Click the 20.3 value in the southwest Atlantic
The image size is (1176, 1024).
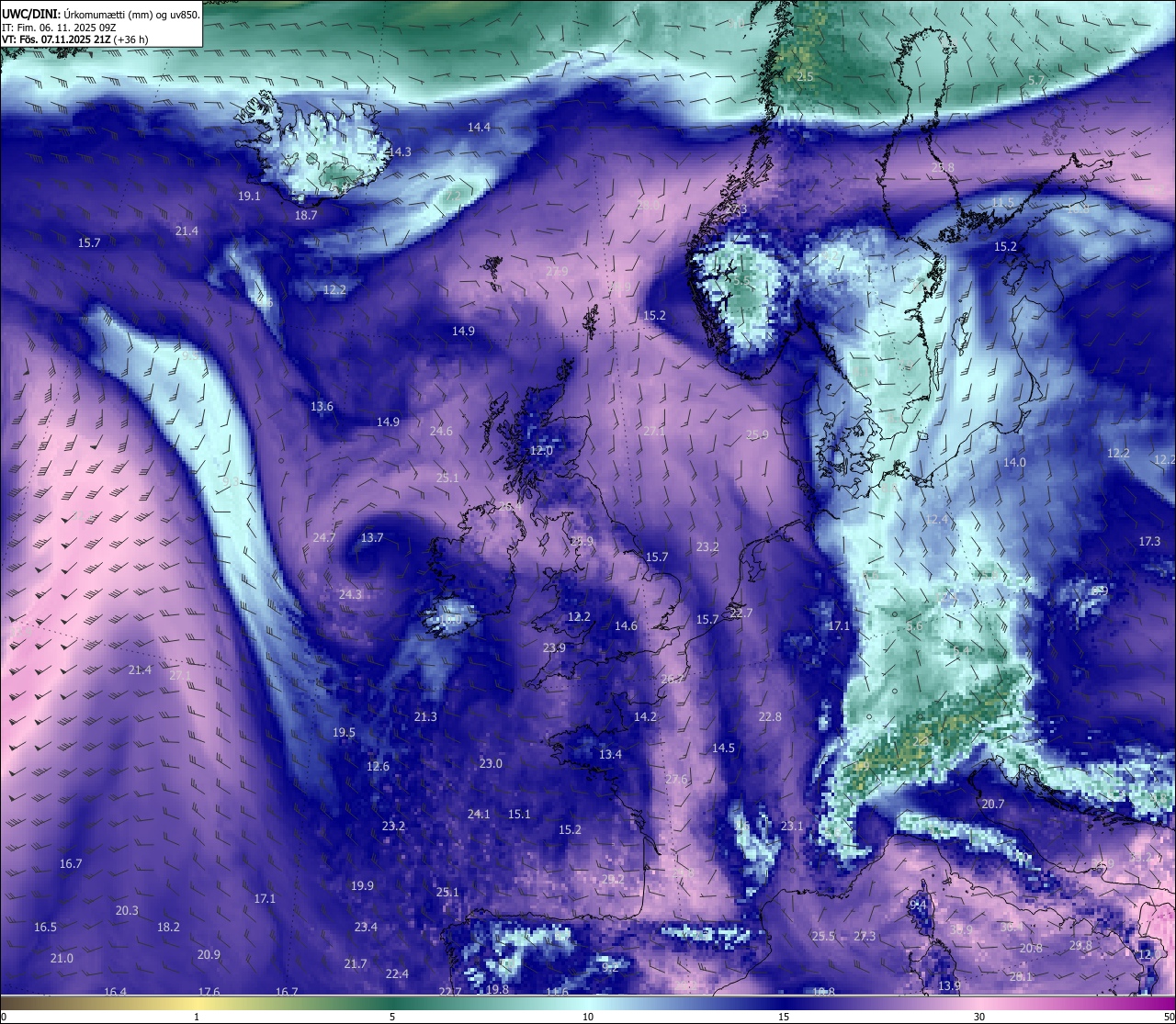[127, 910]
